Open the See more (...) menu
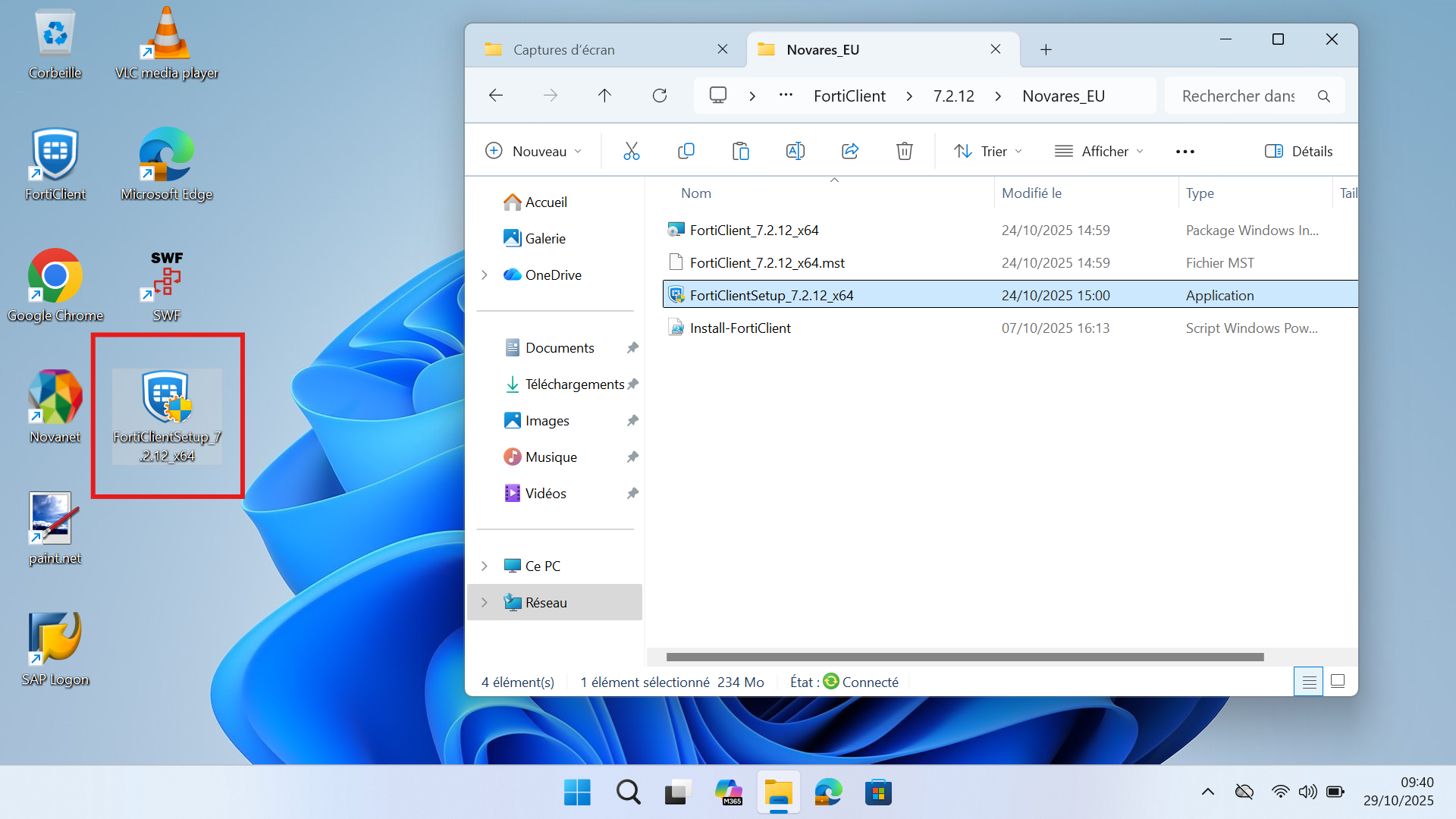Image resolution: width=1456 pixels, height=819 pixels. 1185,151
